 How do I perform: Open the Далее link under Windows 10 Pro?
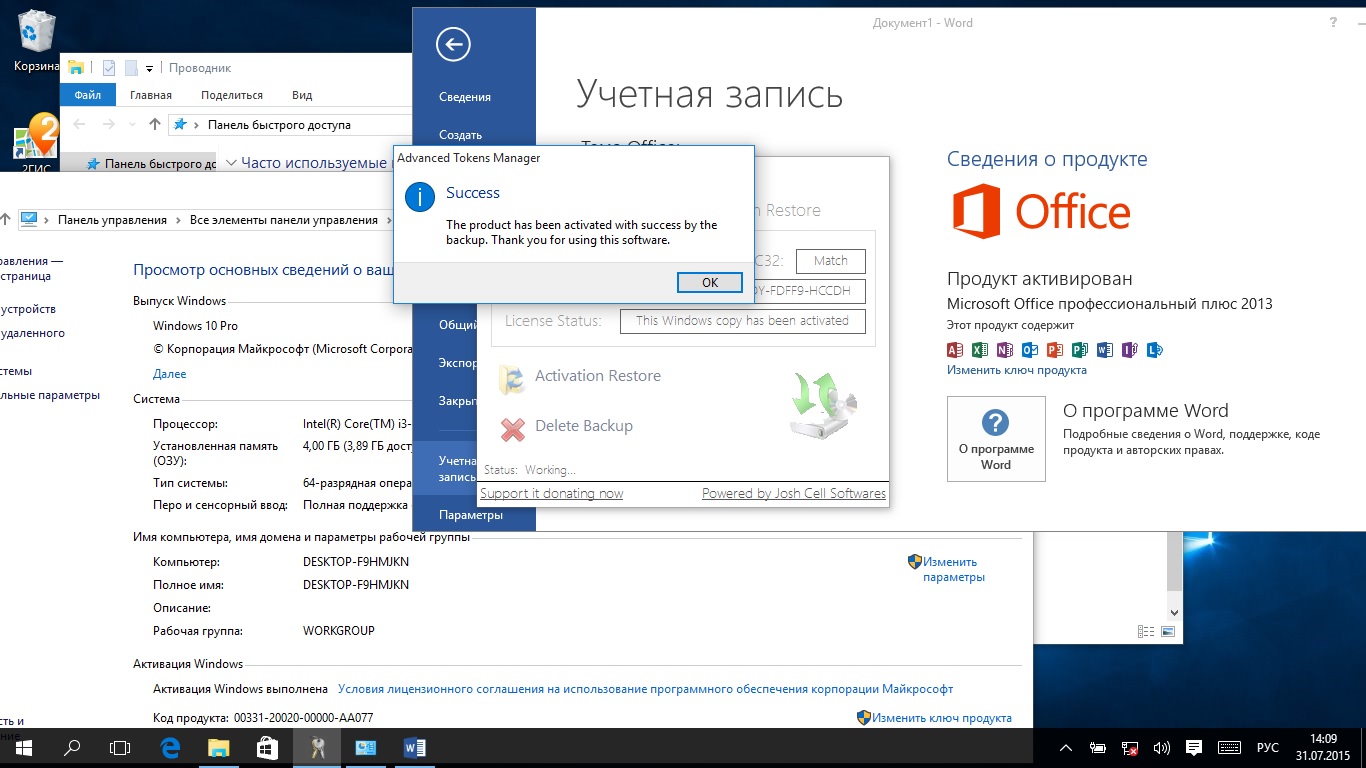click(170, 374)
